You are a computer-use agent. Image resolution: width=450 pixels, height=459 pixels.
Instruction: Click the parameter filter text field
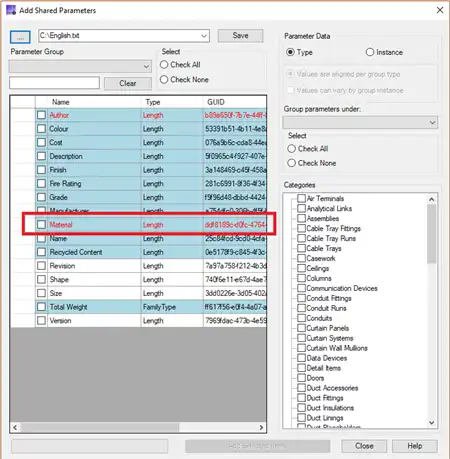54,83
